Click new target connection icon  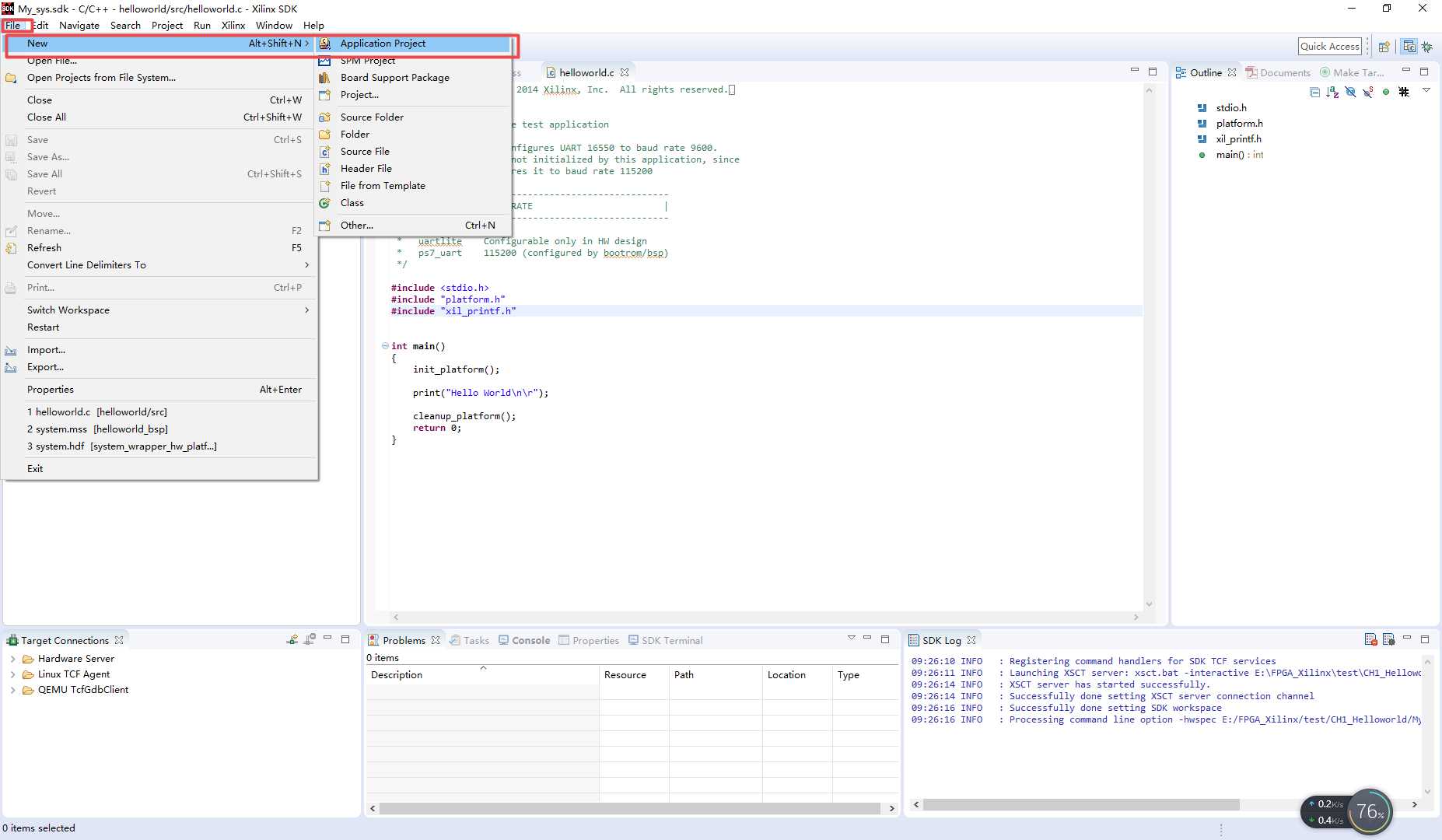(292, 639)
